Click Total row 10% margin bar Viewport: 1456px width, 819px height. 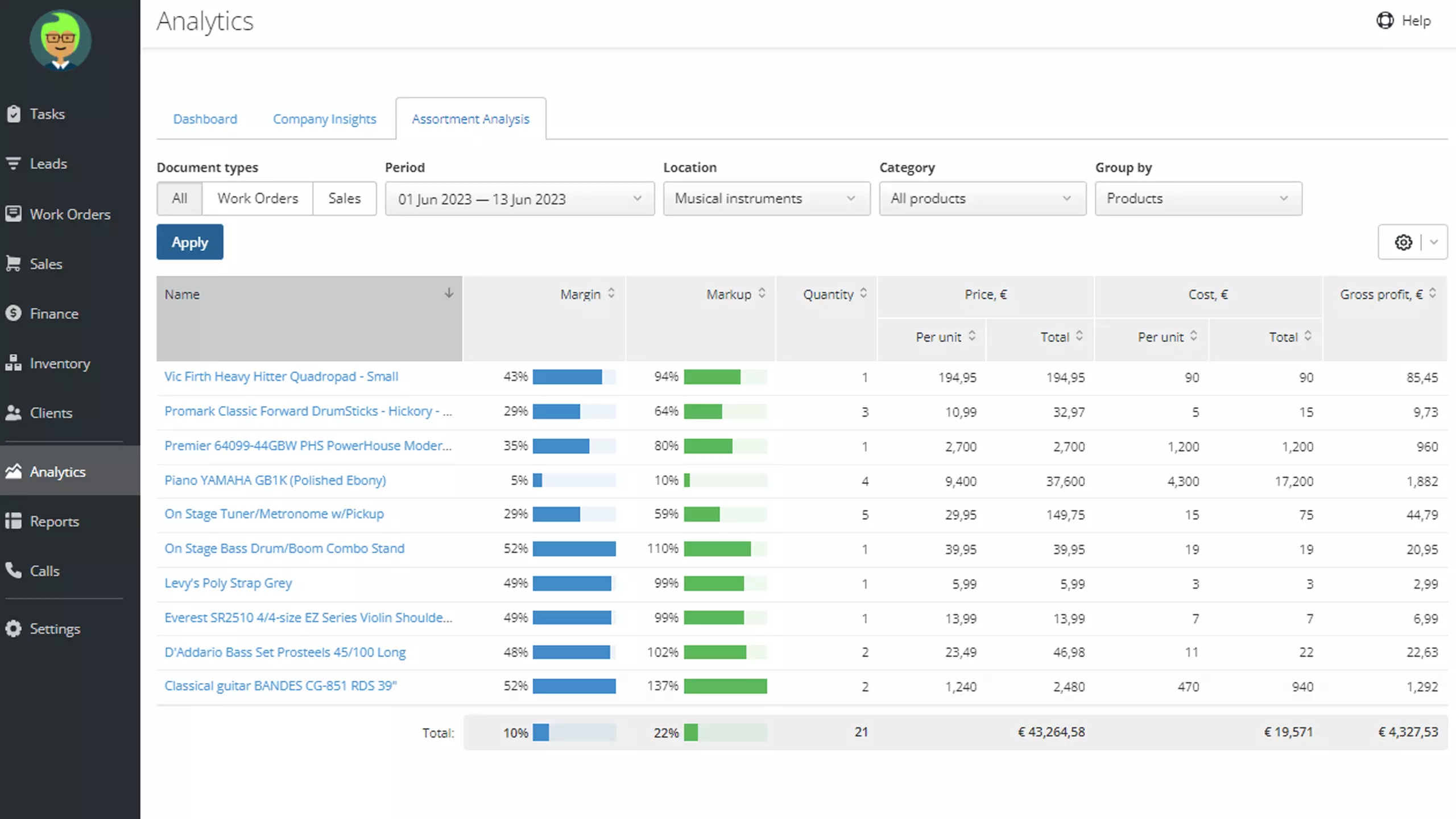pos(574,733)
